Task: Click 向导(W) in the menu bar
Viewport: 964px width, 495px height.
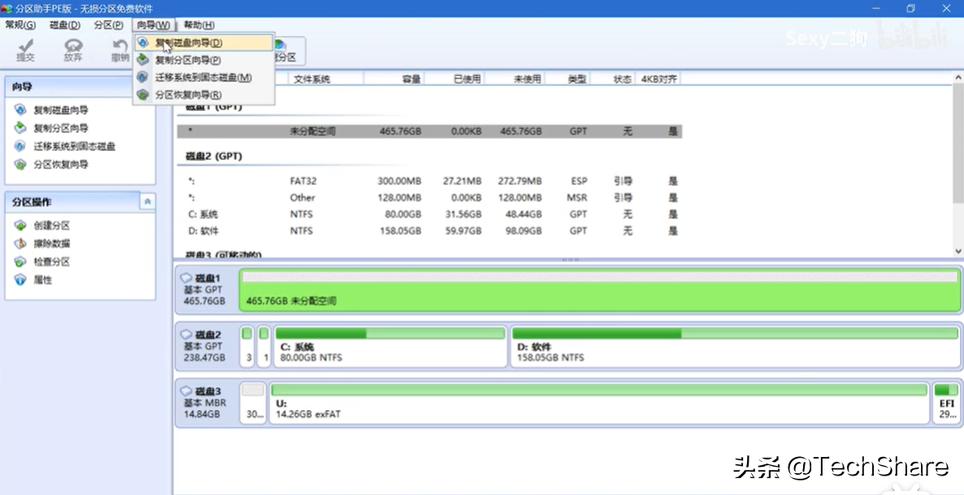Action: pos(153,25)
